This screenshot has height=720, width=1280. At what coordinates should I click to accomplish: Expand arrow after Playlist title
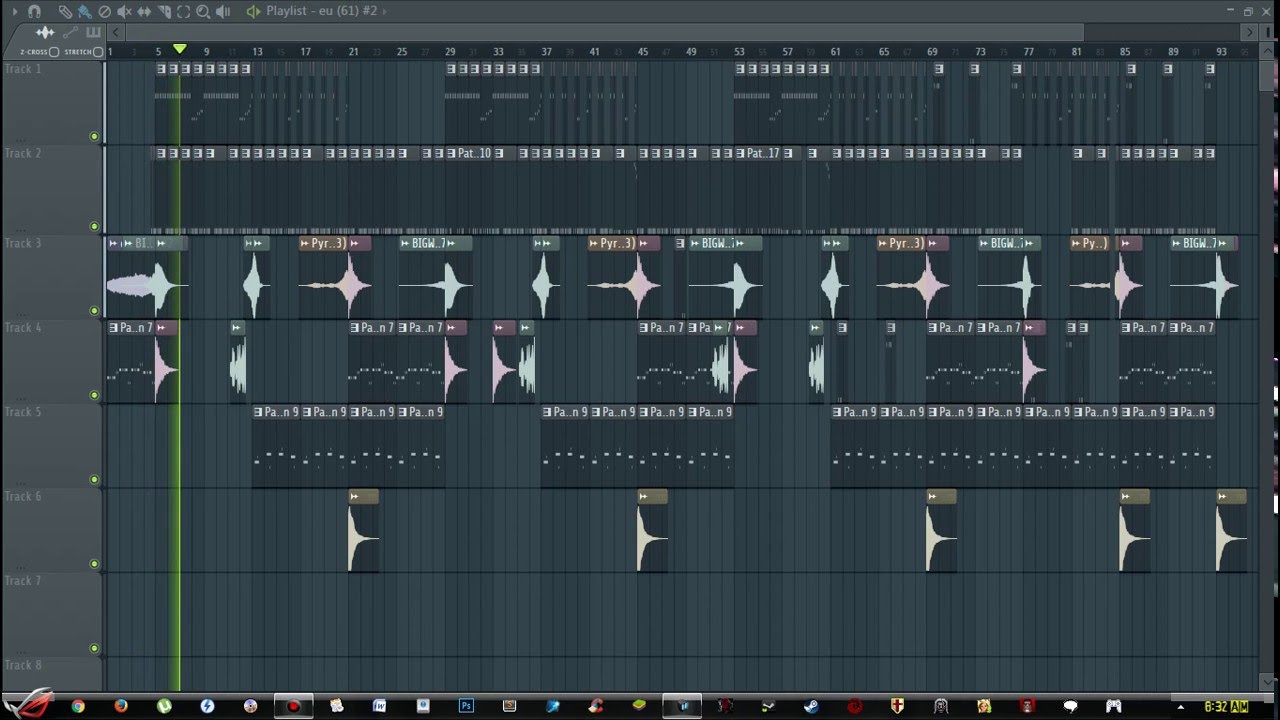click(385, 11)
